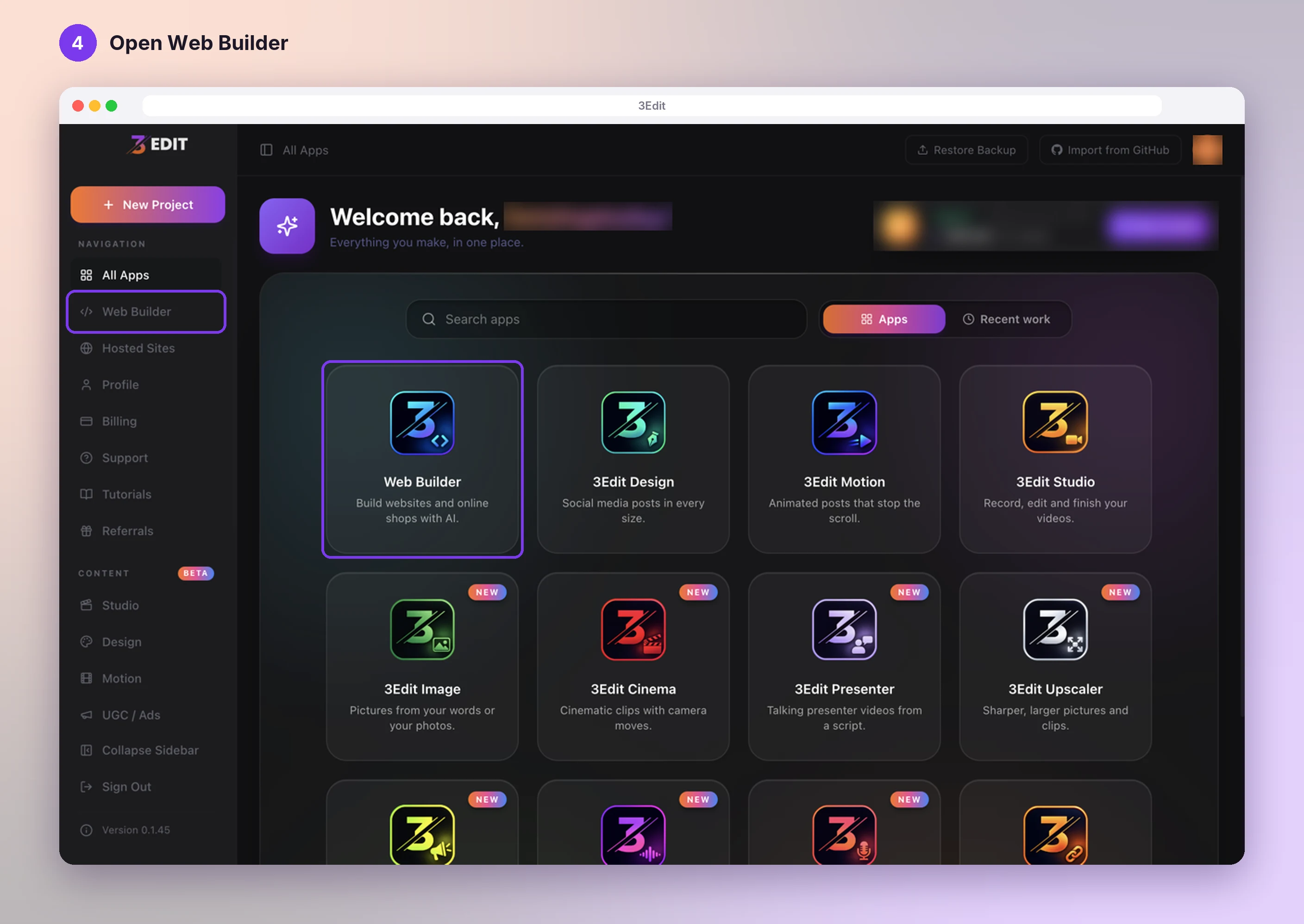Click the red microphone app icon
The height and width of the screenshot is (924, 1304).
click(844, 834)
